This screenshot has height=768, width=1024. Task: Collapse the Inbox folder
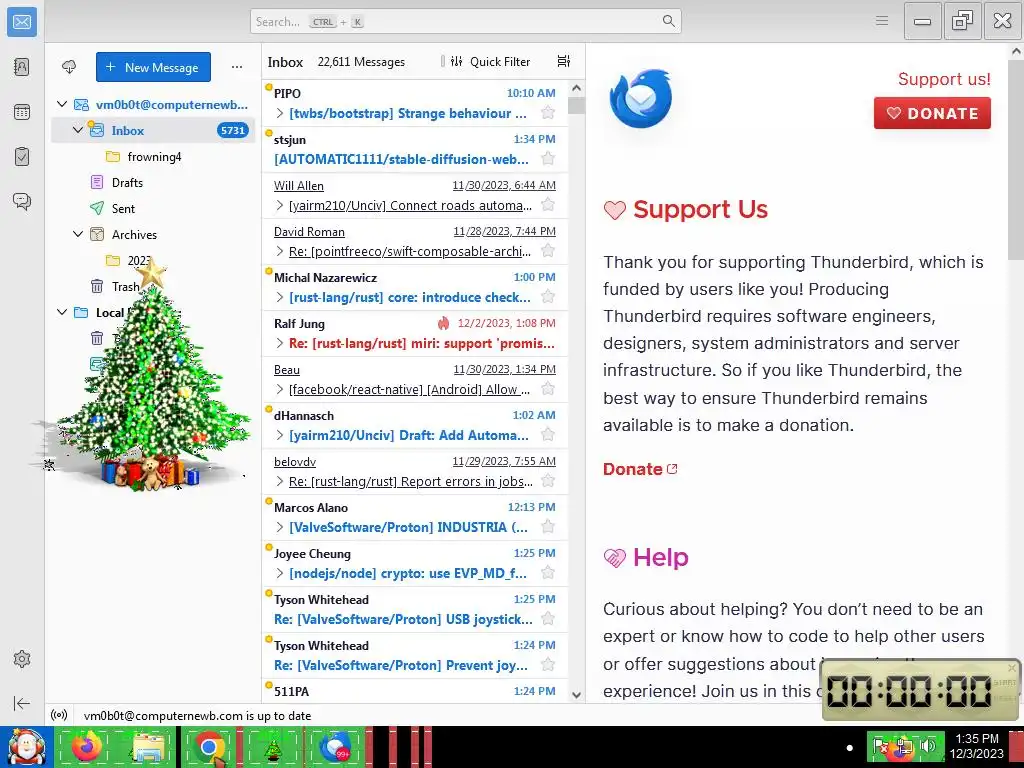click(78, 130)
